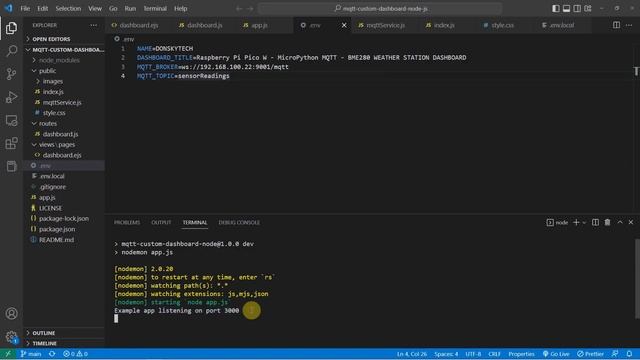The width and height of the screenshot is (640, 360).
Task: Toggle secondary side bar layout icon
Action: pyautogui.click(x=577, y=9)
